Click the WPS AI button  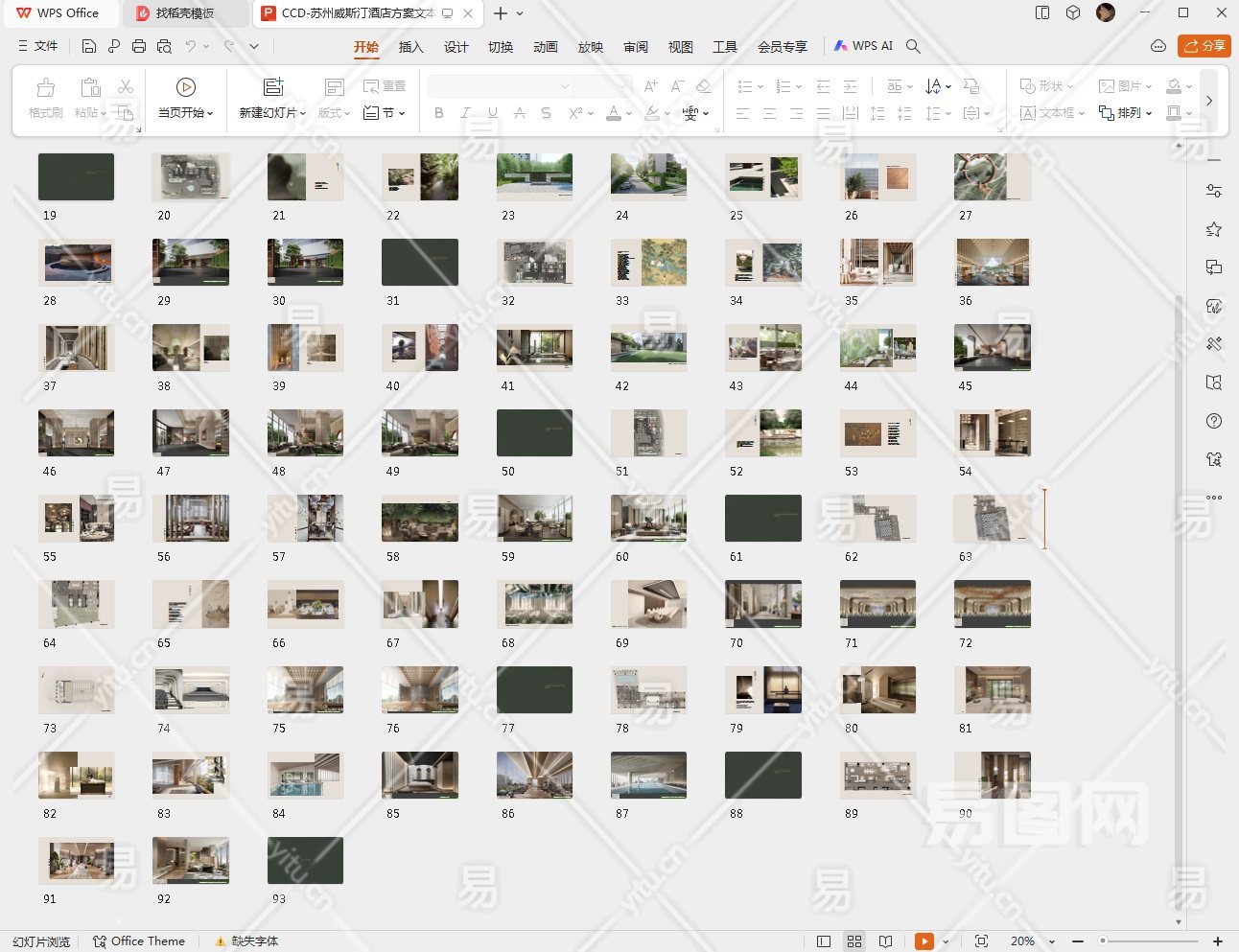click(x=863, y=46)
